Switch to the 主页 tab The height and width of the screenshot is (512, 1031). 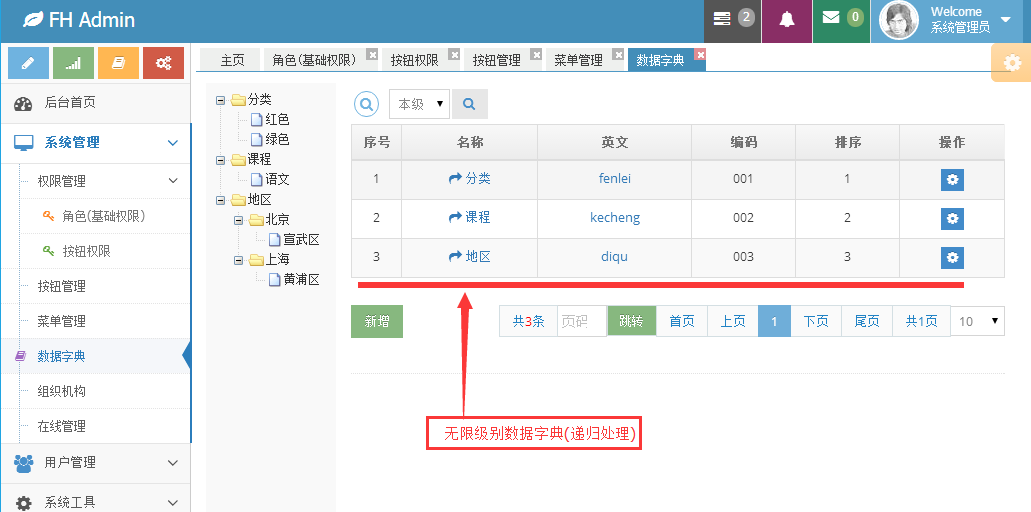[232, 60]
